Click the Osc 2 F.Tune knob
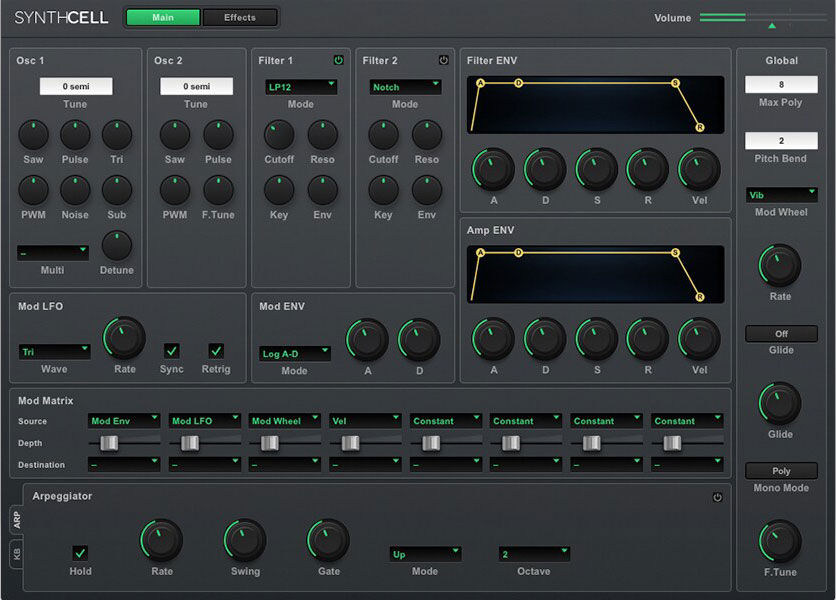The width and height of the screenshot is (836, 600). [x=218, y=190]
